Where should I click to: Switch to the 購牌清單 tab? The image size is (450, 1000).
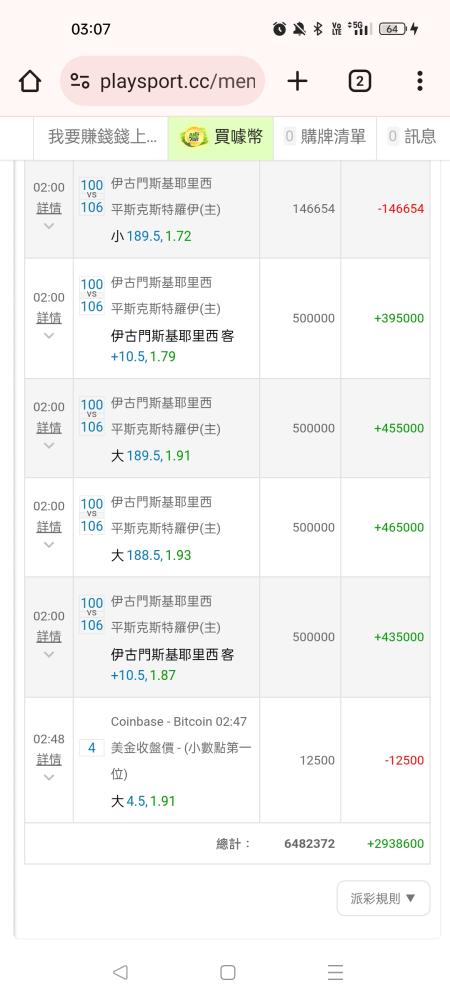pos(325,136)
